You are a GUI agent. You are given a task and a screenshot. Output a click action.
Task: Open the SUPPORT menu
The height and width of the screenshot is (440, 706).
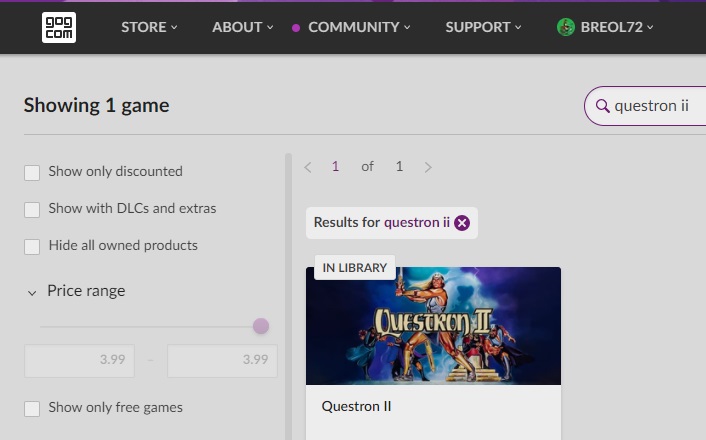483,27
